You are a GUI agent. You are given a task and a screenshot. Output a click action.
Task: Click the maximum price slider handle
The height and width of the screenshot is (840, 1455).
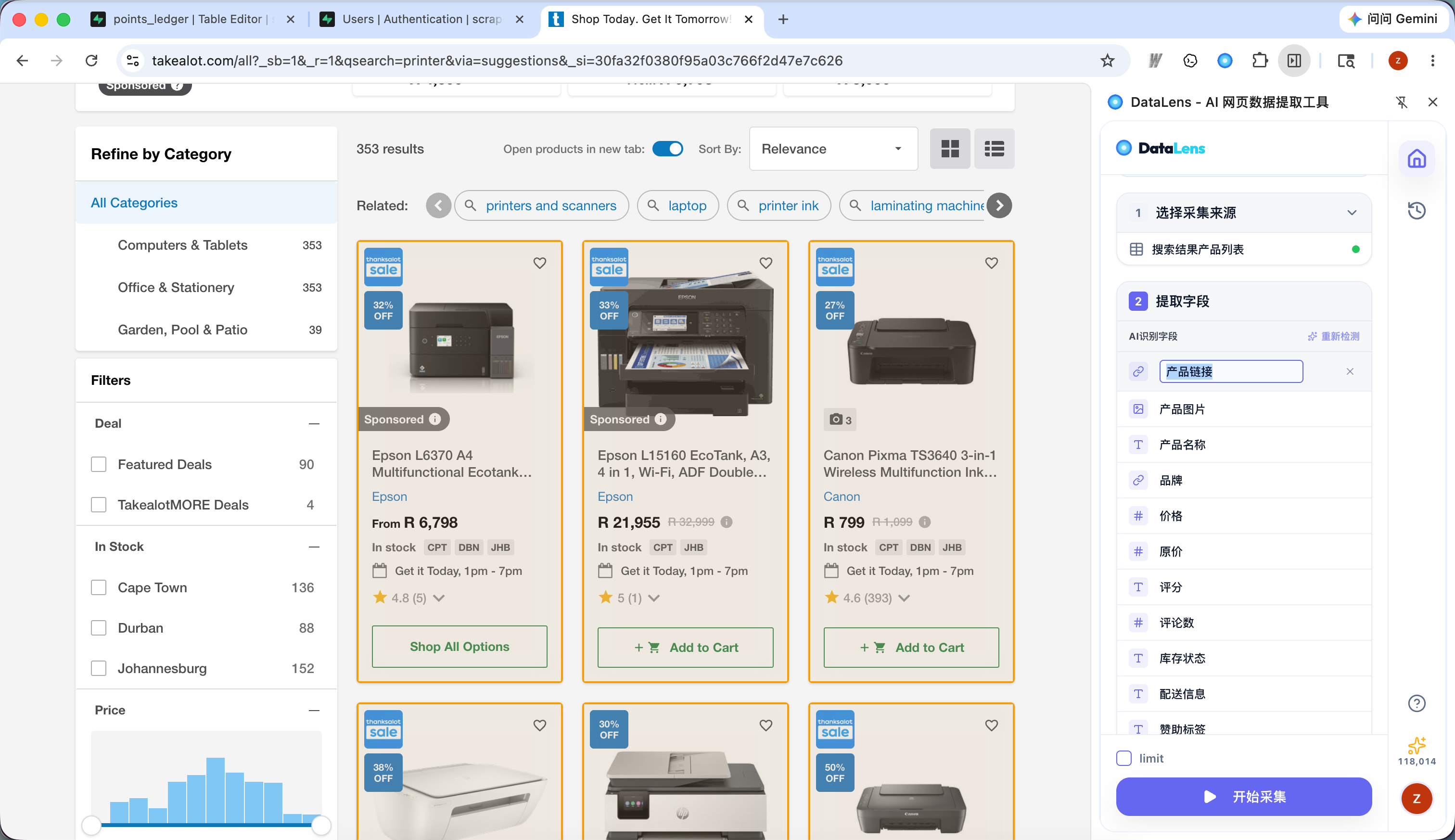[321, 826]
